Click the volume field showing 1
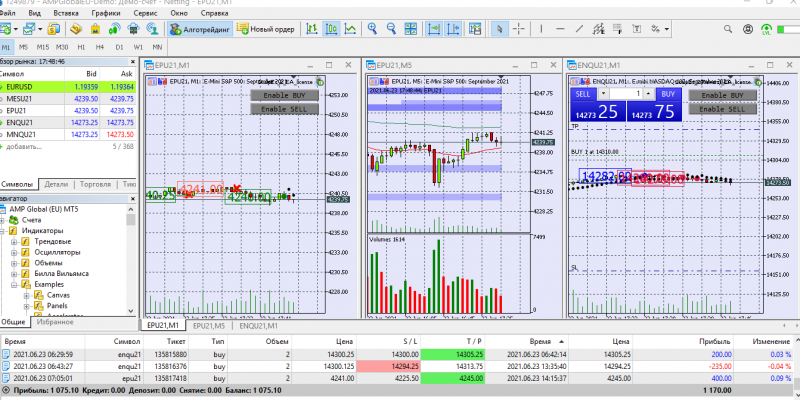 click(x=626, y=94)
